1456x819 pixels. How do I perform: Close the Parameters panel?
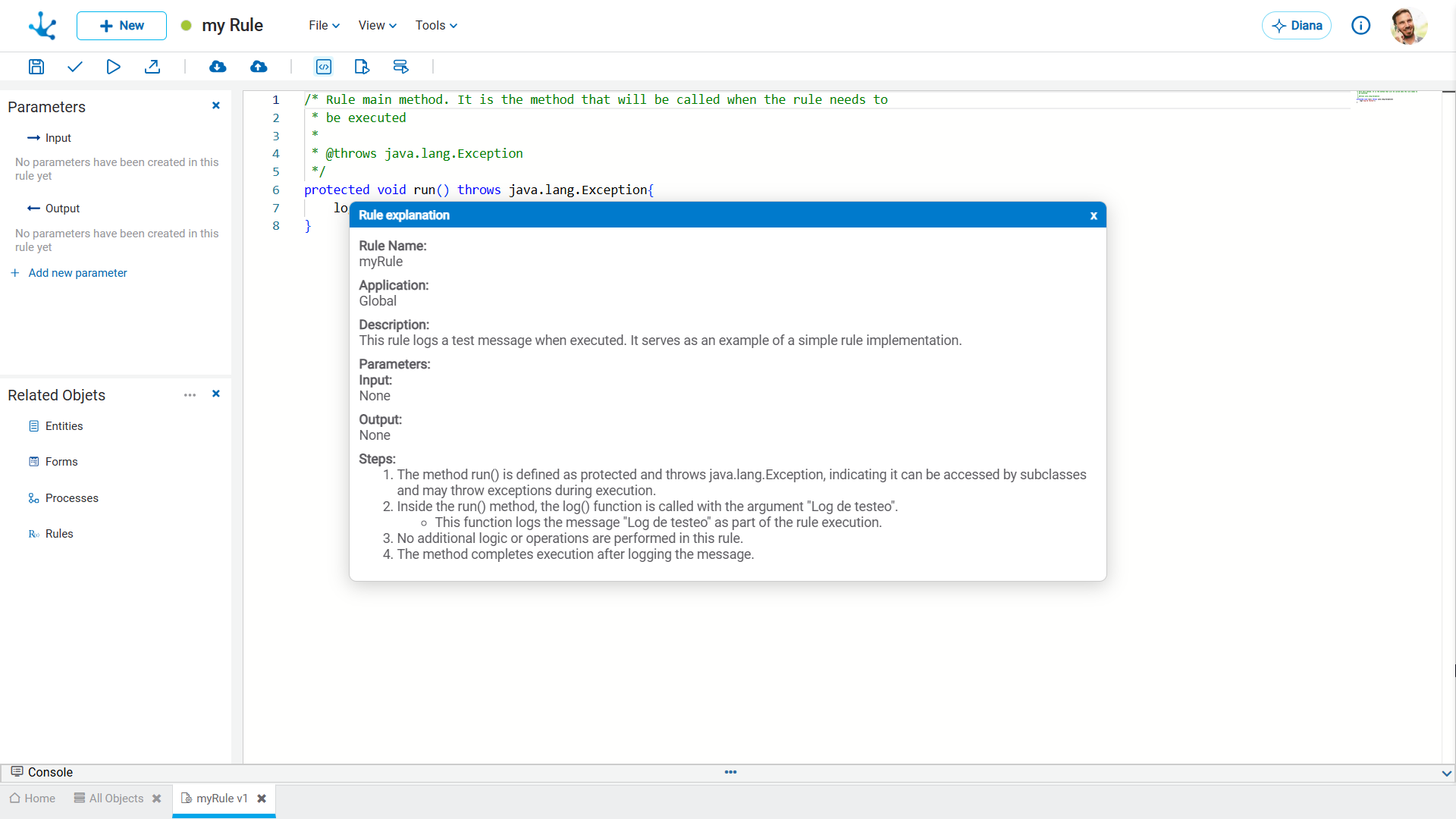pyautogui.click(x=216, y=105)
